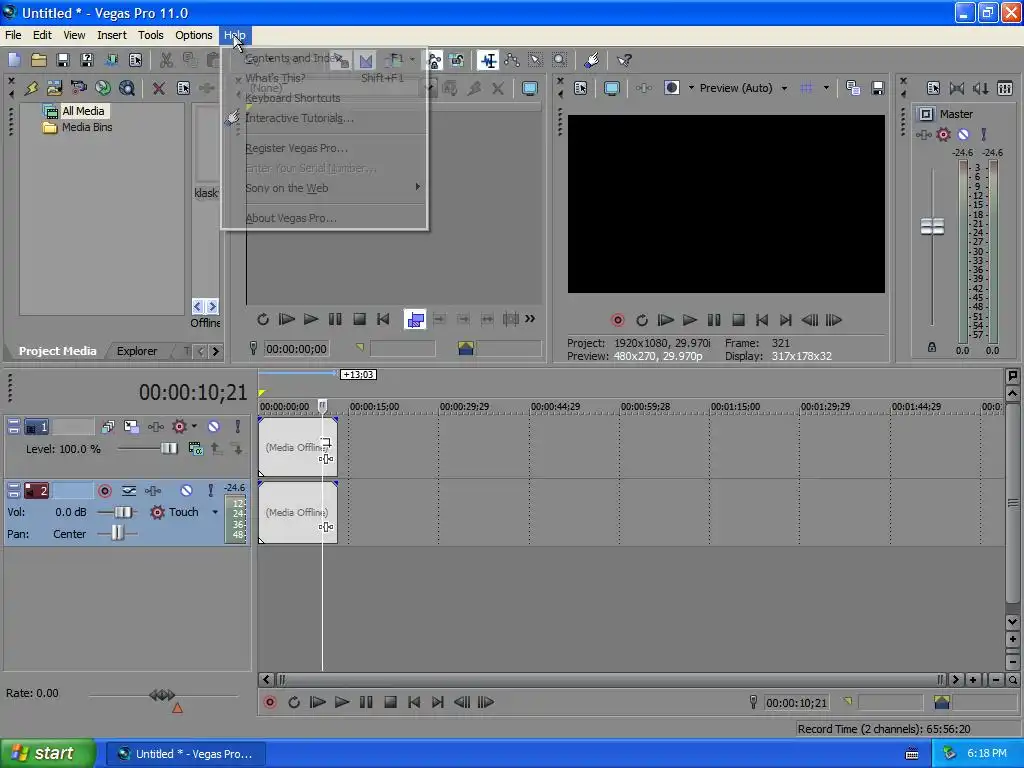Click the Copy Snapshot to clipboard icon

[853, 88]
